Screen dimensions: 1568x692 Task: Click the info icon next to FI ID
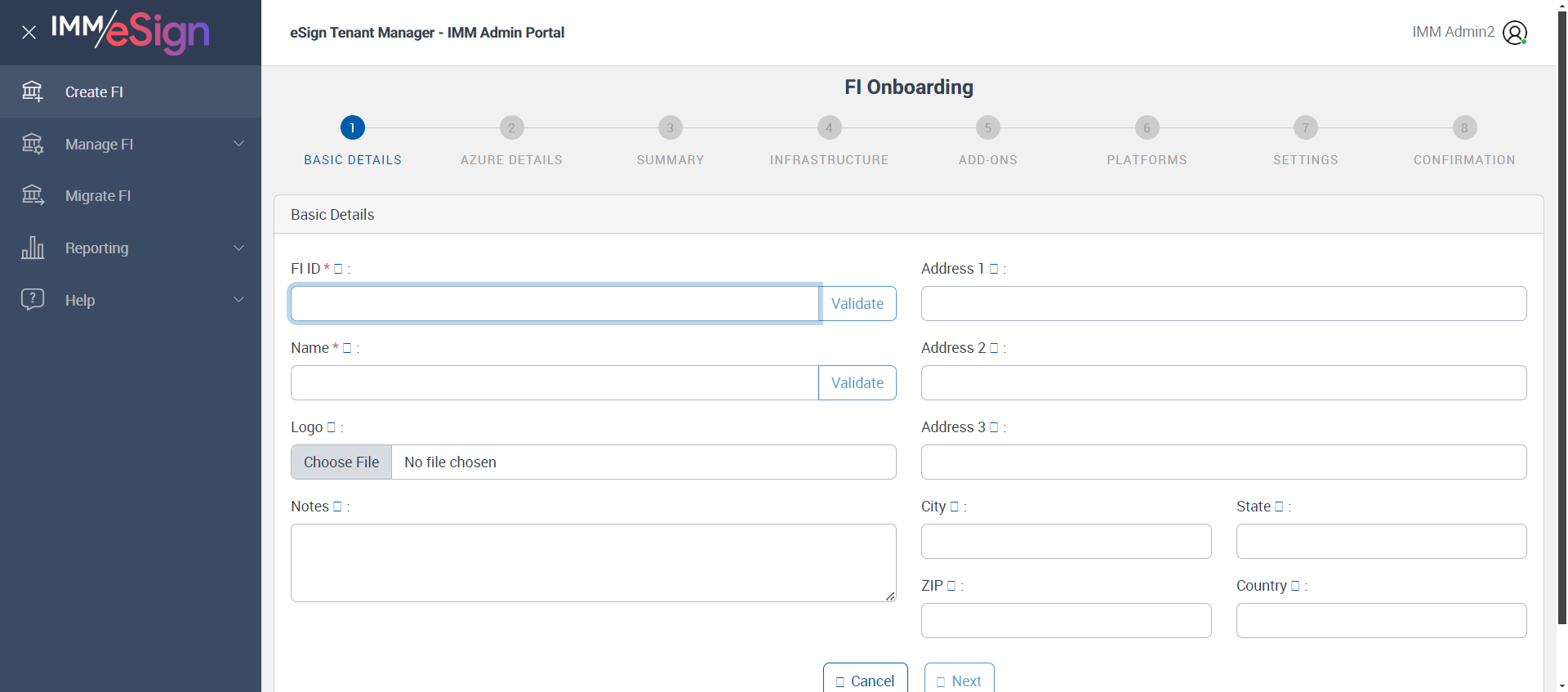(338, 269)
